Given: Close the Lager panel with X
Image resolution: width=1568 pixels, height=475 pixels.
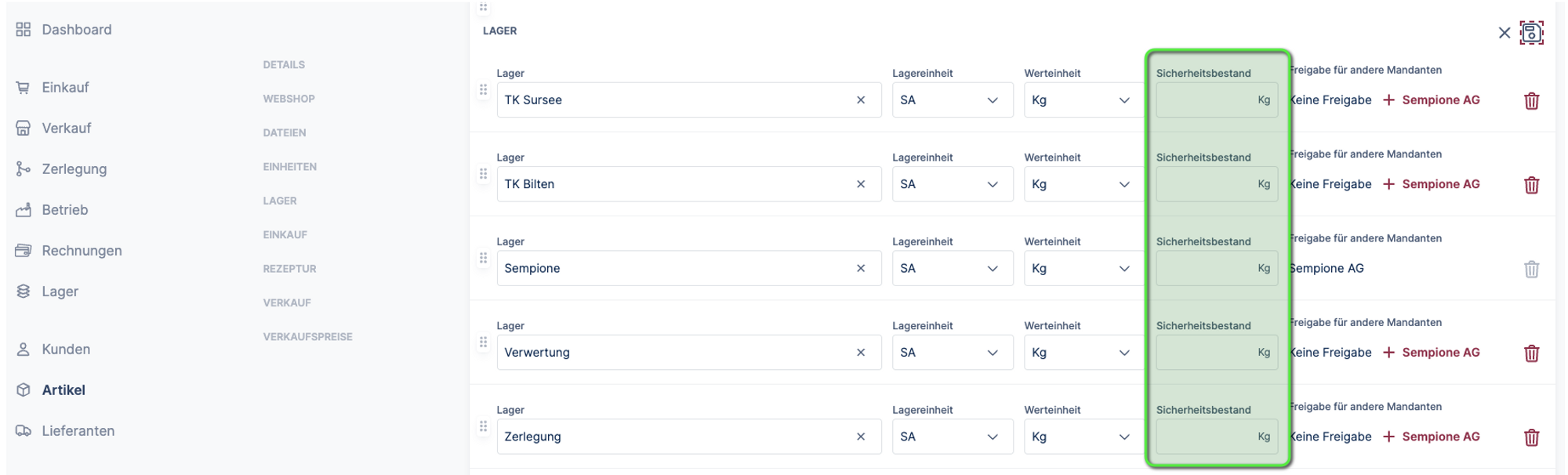Looking at the screenshot, I should [x=1504, y=33].
